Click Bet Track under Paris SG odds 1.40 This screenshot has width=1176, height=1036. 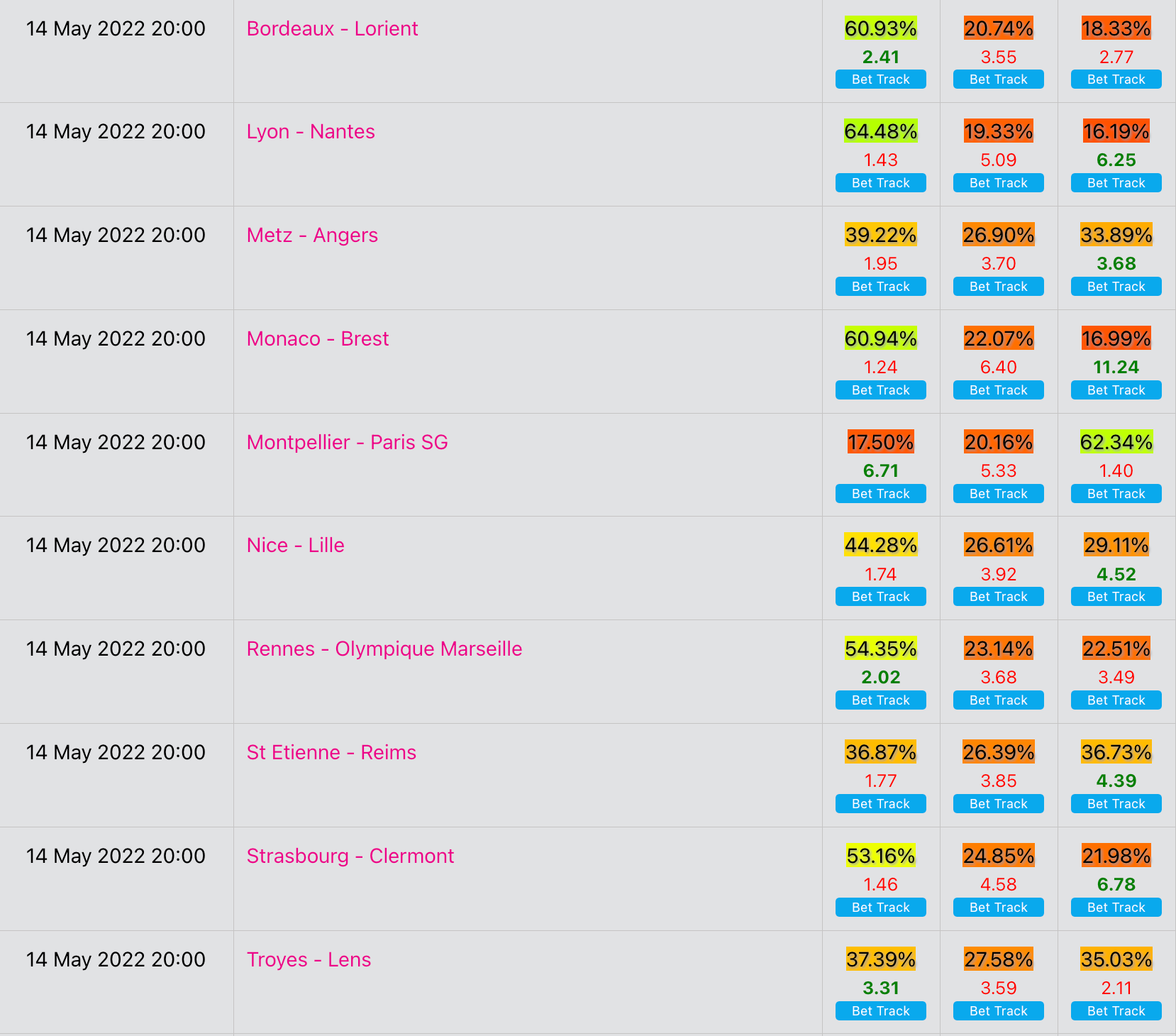coord(1116,494)
